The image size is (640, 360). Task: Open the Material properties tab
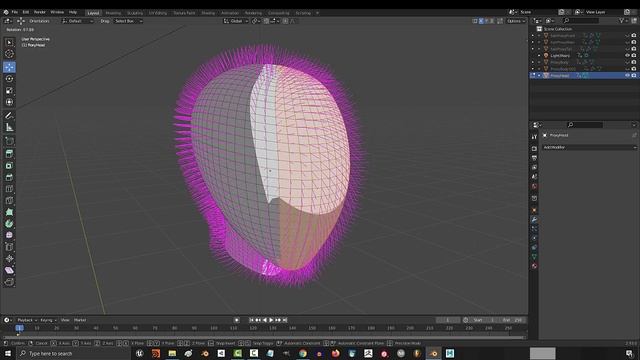(534, 266)
